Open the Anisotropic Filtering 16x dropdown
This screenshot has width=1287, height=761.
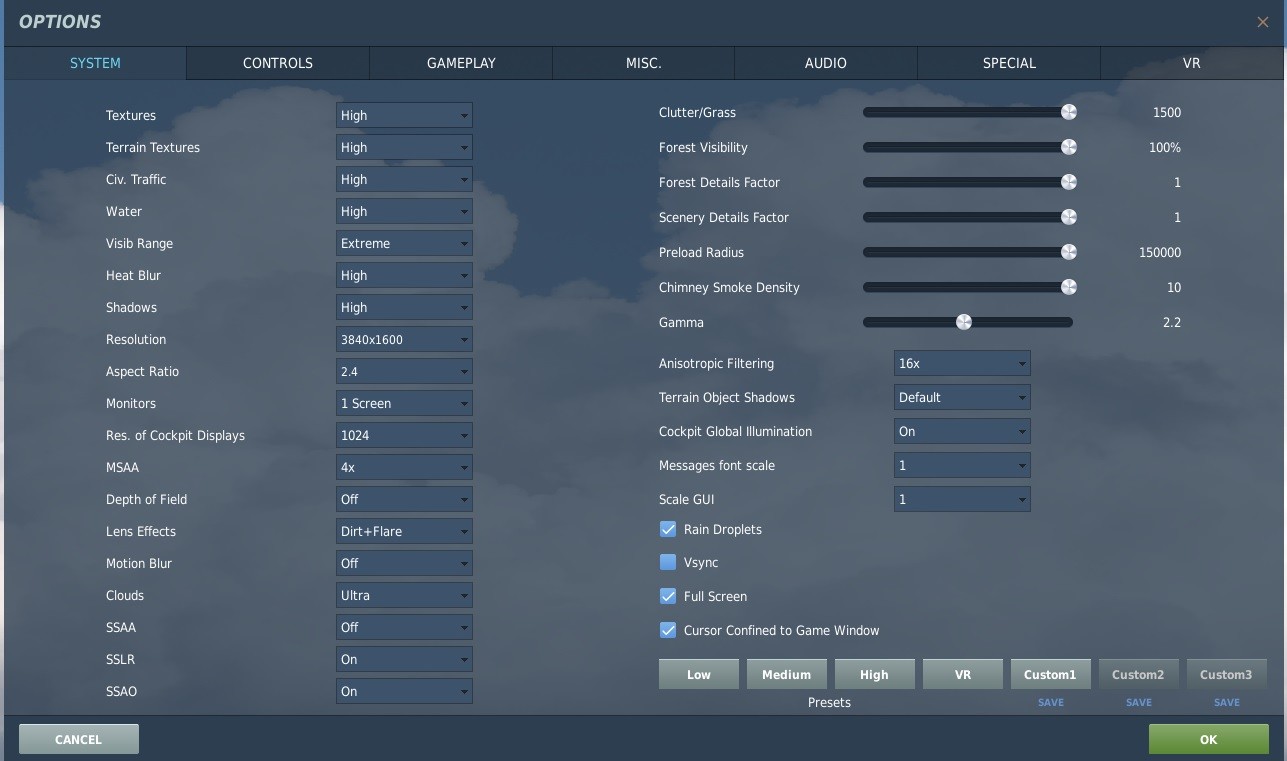962,363
